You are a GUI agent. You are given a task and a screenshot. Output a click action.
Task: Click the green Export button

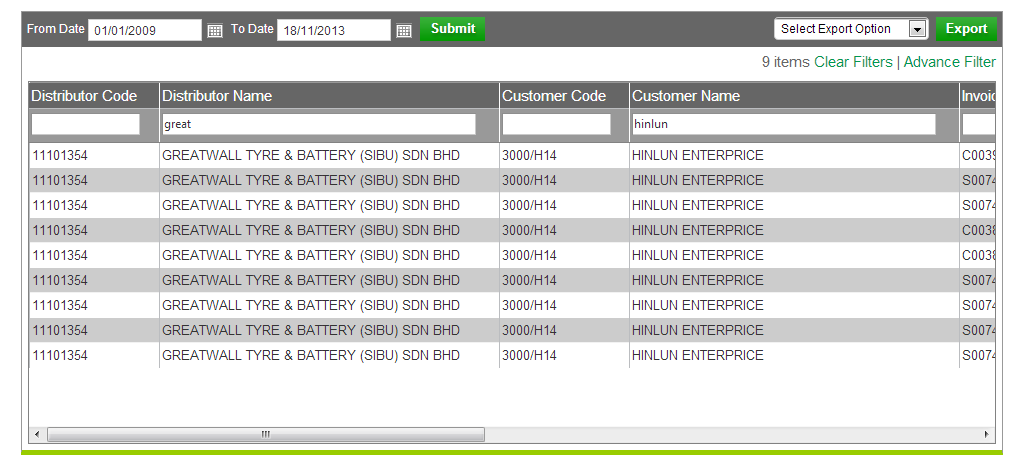point(966,29)
